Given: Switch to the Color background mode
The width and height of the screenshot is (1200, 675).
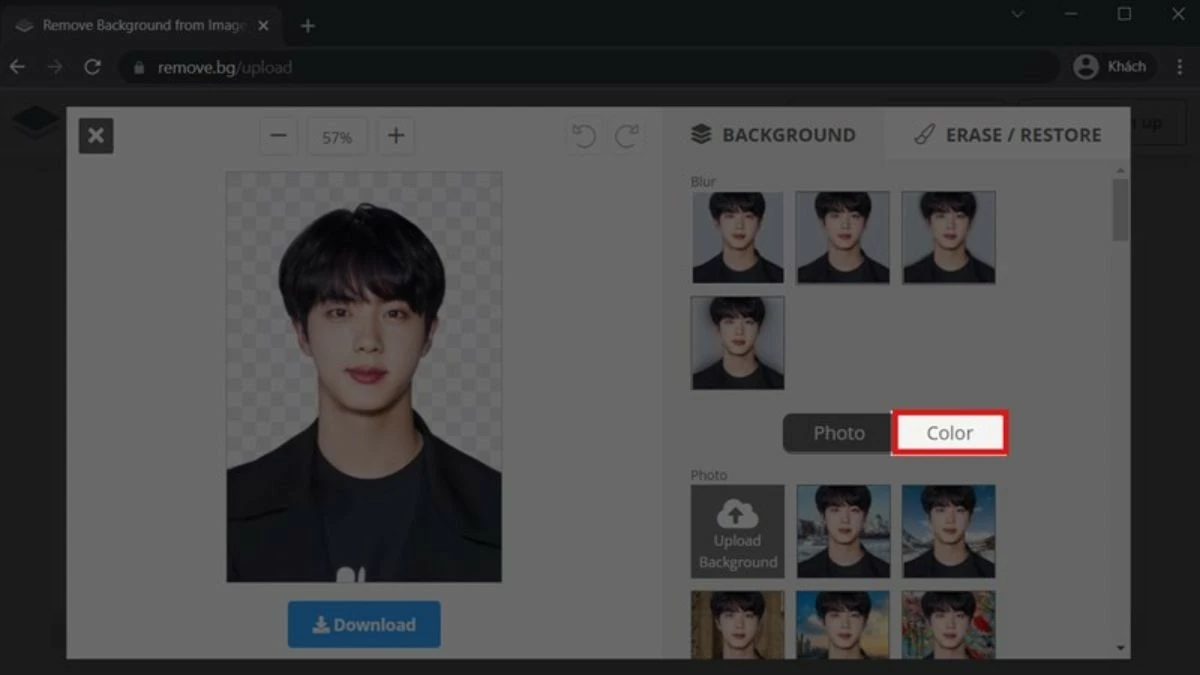Looking at the screenshot, I should [948, 432].
